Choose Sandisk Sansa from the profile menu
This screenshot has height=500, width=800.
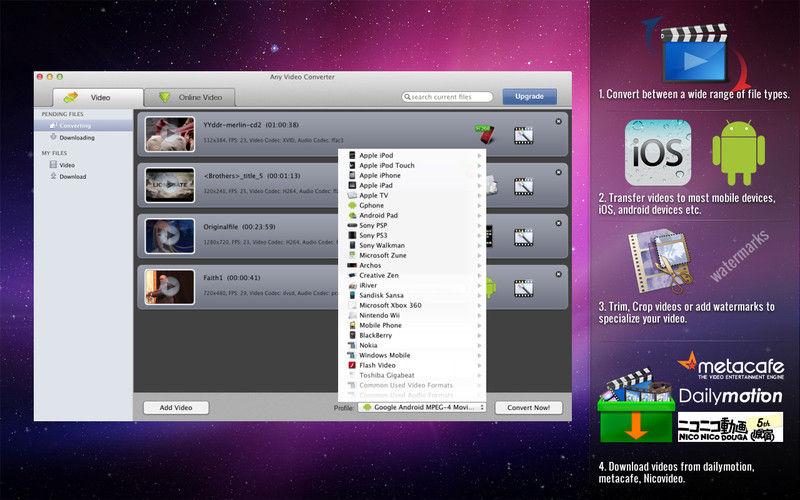(412, 295)
